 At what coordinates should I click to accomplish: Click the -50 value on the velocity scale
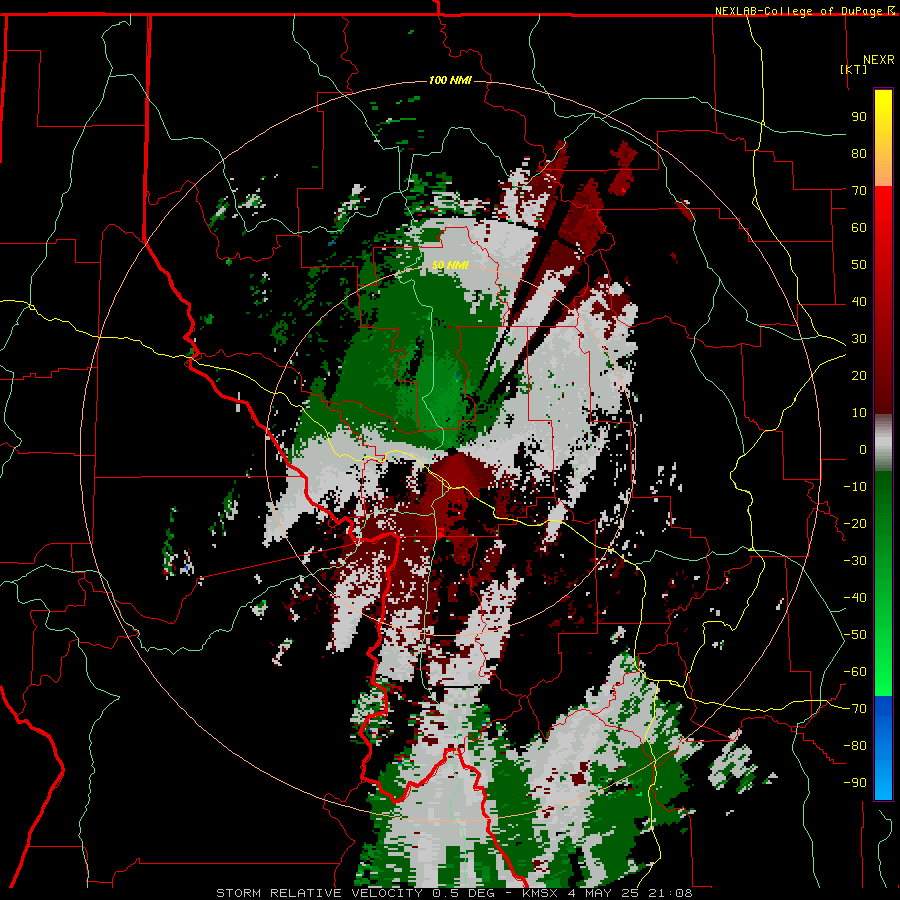click(855, 635)
